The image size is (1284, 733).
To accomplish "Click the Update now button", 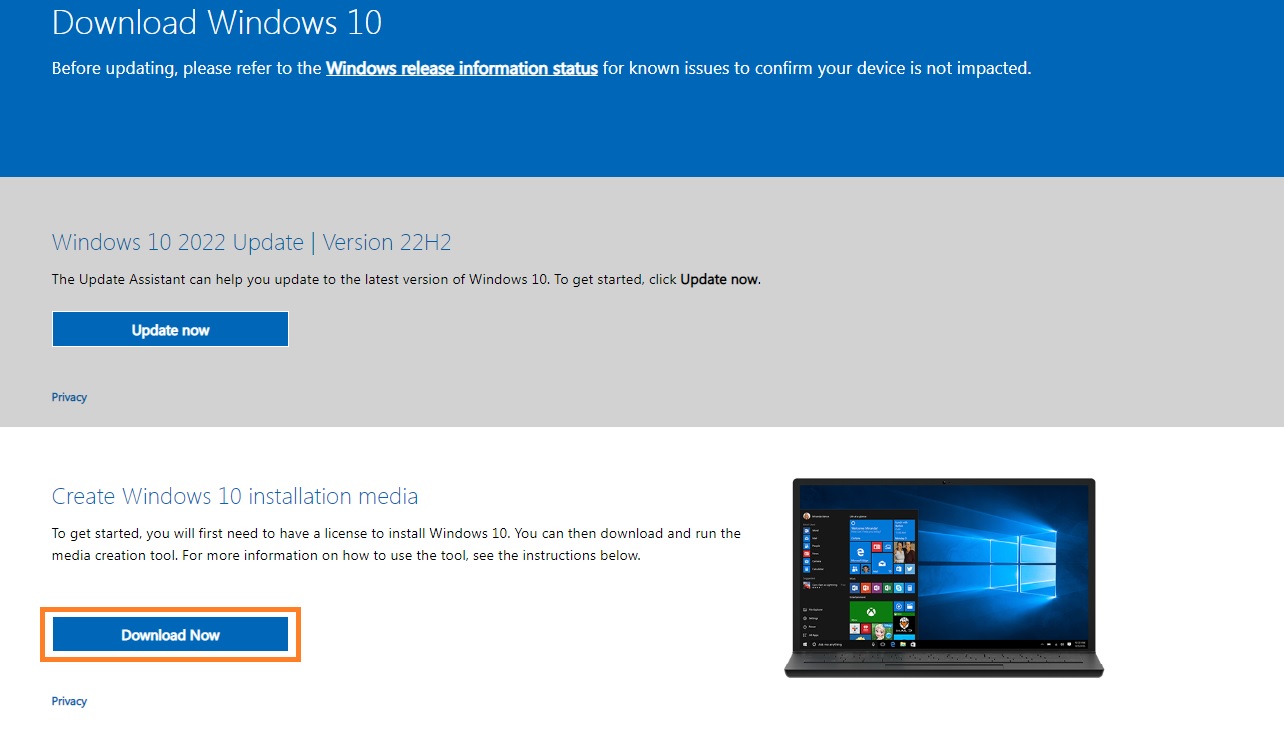I will tap(170, 329).
